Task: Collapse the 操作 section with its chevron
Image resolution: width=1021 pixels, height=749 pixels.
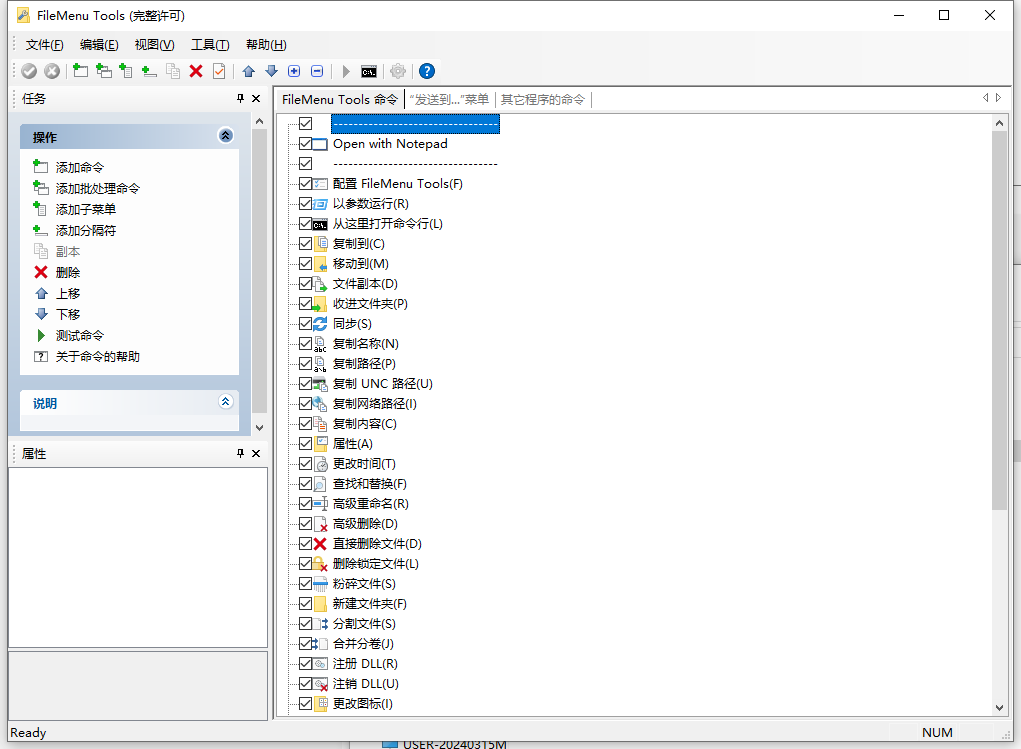Action: click(225, 135)
